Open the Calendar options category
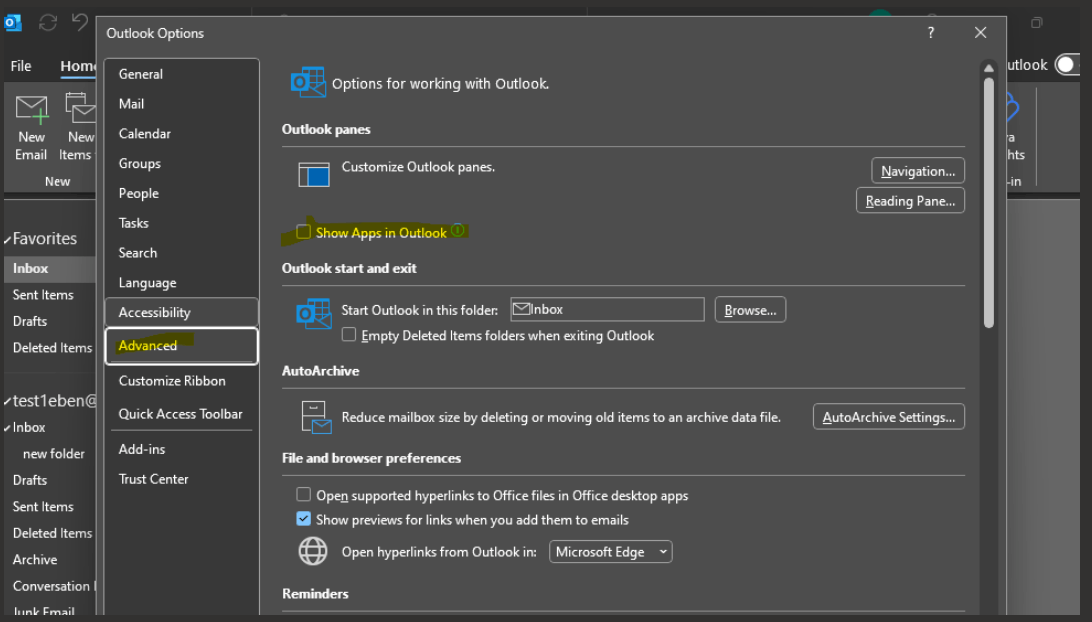 182,134
